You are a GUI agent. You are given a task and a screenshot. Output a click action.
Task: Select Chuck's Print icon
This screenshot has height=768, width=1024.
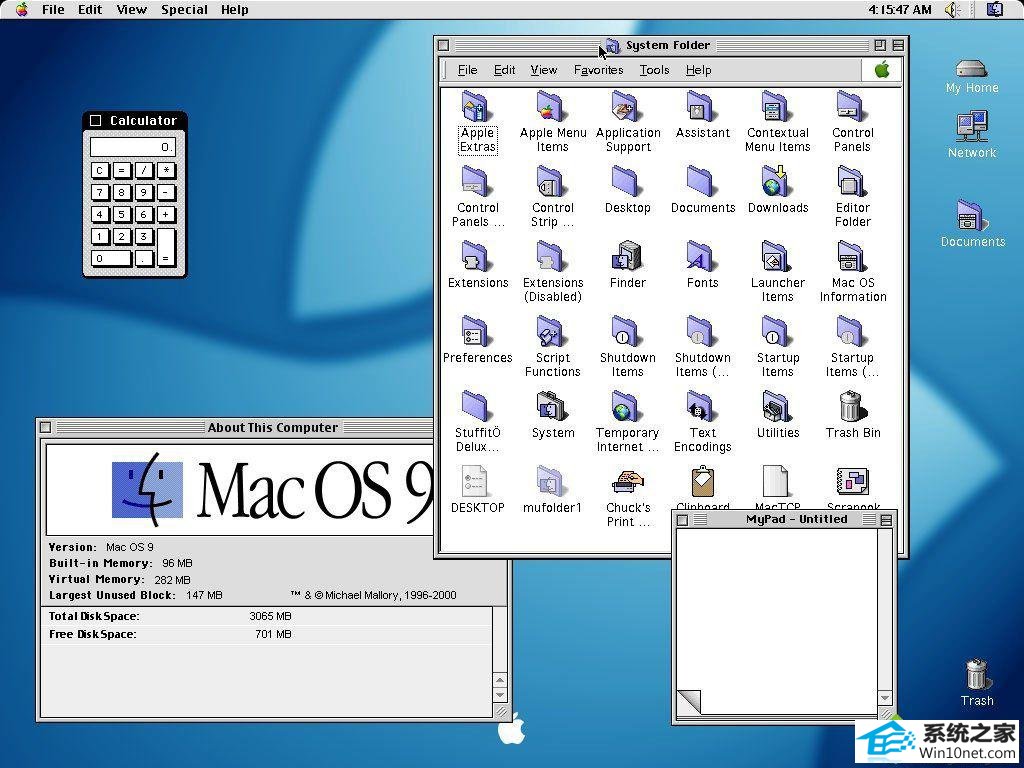coord(628,482)
